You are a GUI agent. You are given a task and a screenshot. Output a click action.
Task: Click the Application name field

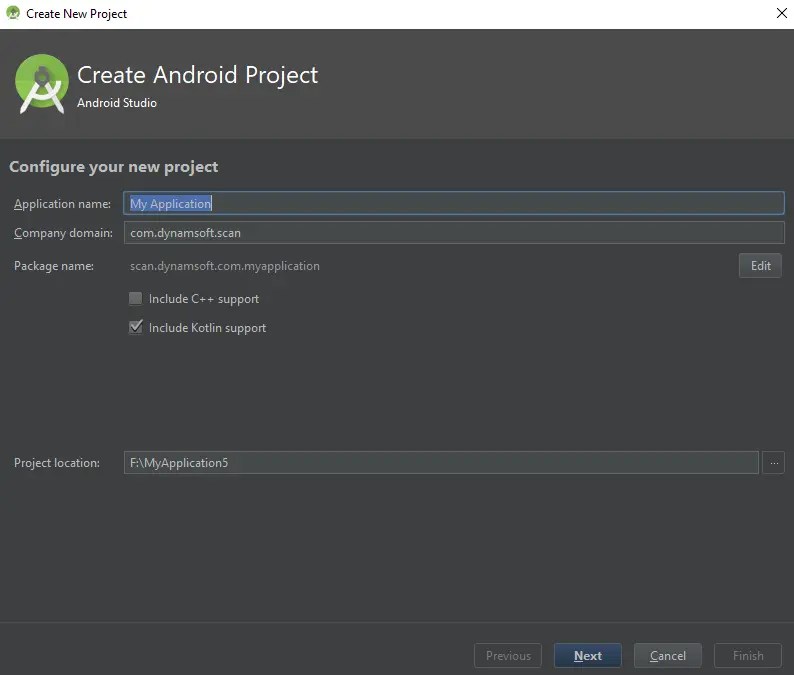coord(454,203)
